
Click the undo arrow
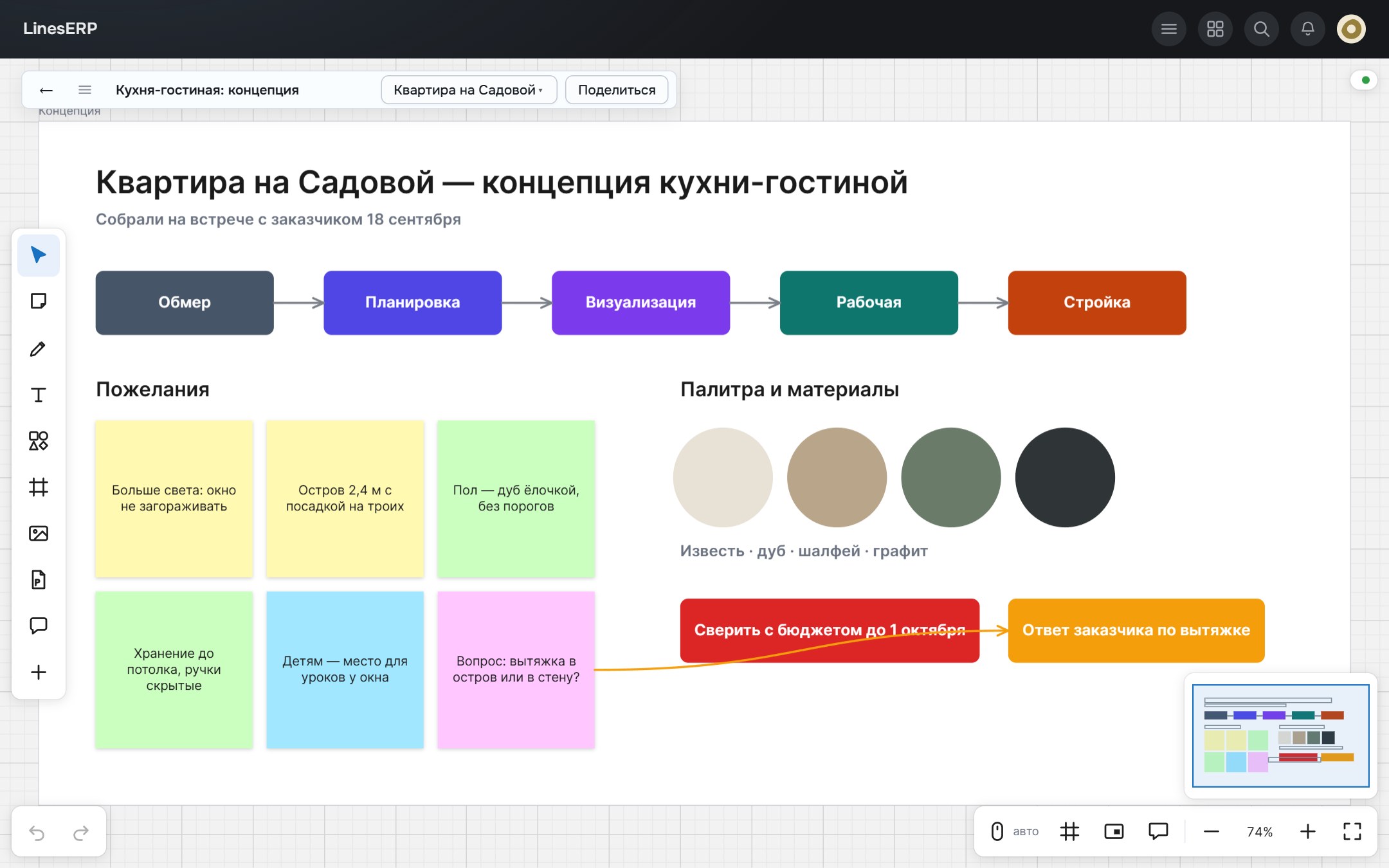point(37,833)
